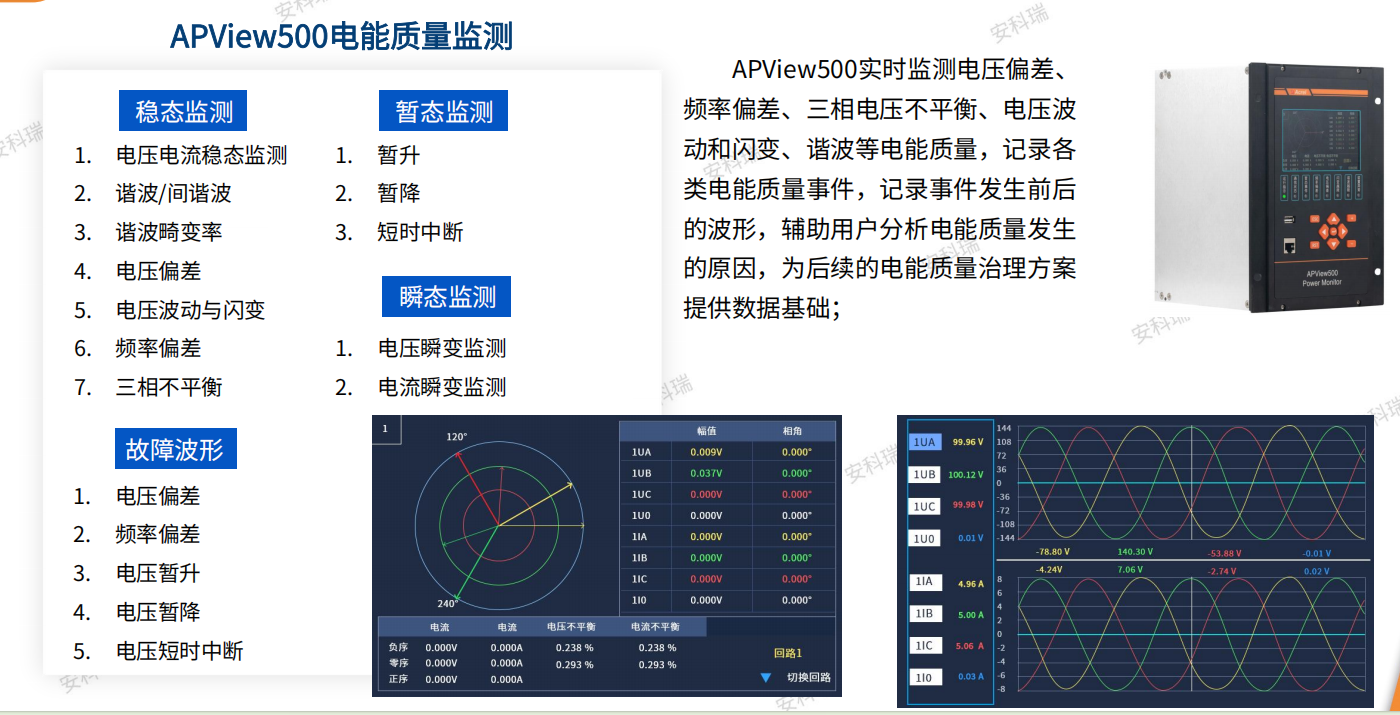Image resolution: width=1400 pixels, height=715 pixels.
Task: Click the 240° label on phasor diagram
Action: pyautogui.click(x=447, y=603)
